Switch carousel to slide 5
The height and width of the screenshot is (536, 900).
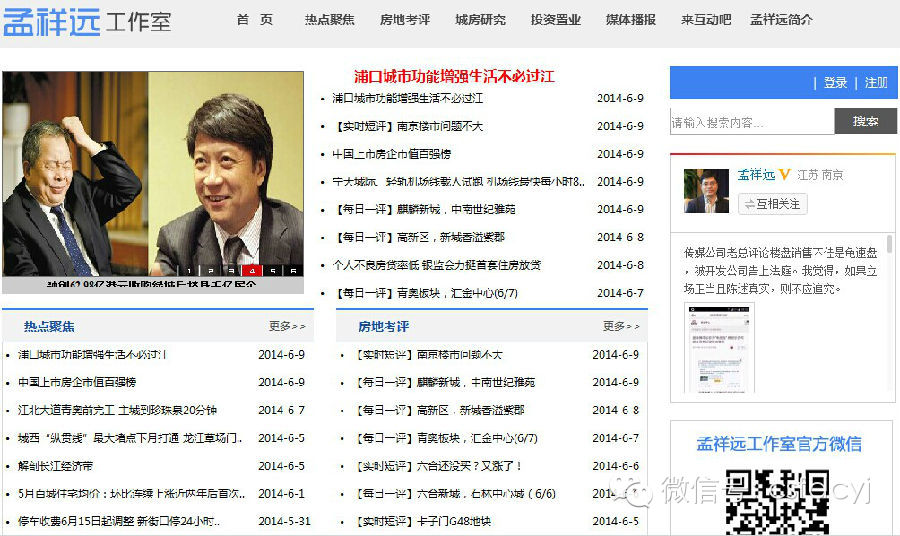[272, 270]
